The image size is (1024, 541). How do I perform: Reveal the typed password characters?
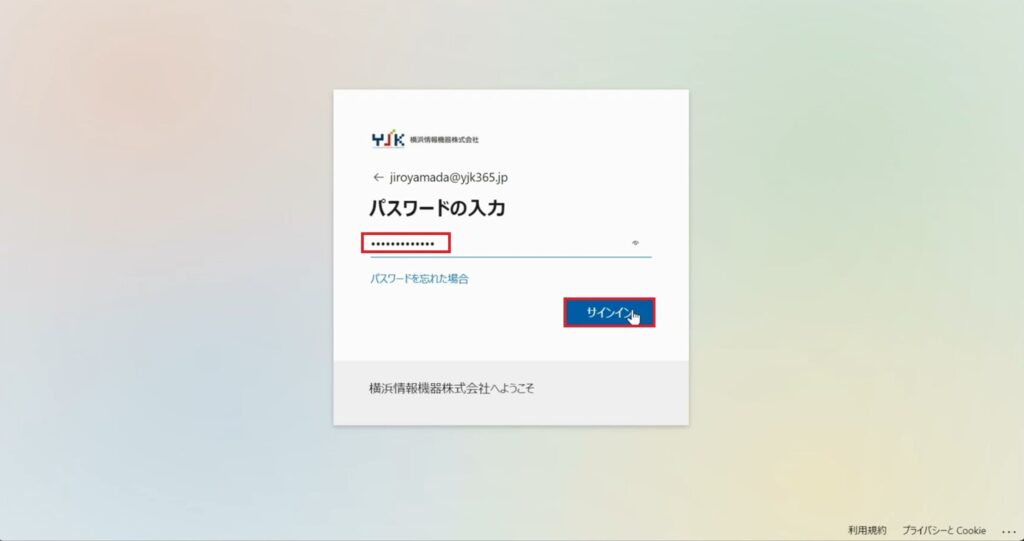(x=635, y=243)
